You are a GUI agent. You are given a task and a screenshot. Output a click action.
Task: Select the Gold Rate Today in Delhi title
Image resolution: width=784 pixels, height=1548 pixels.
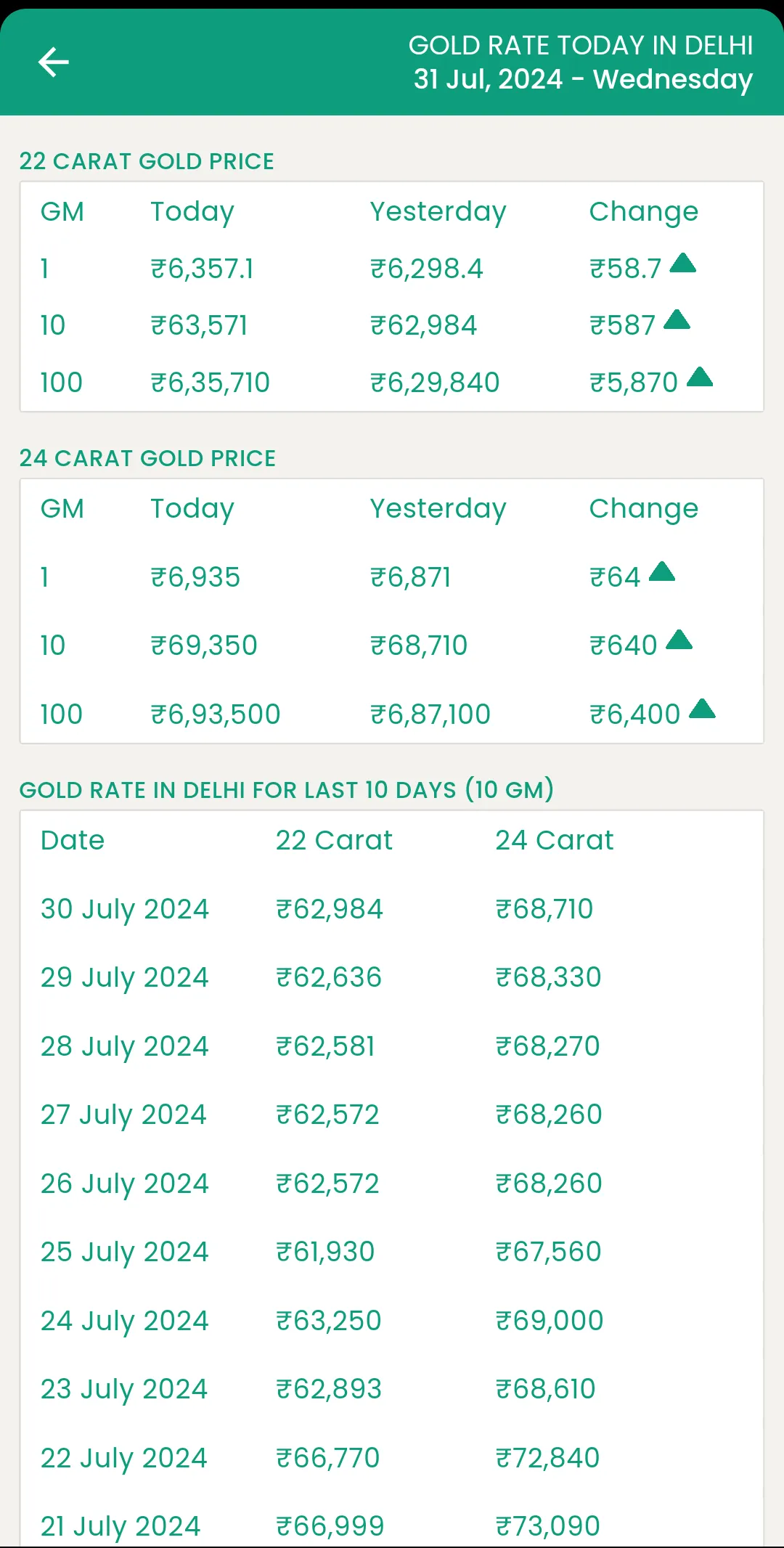pyautogui.click(x=581, y=45)
